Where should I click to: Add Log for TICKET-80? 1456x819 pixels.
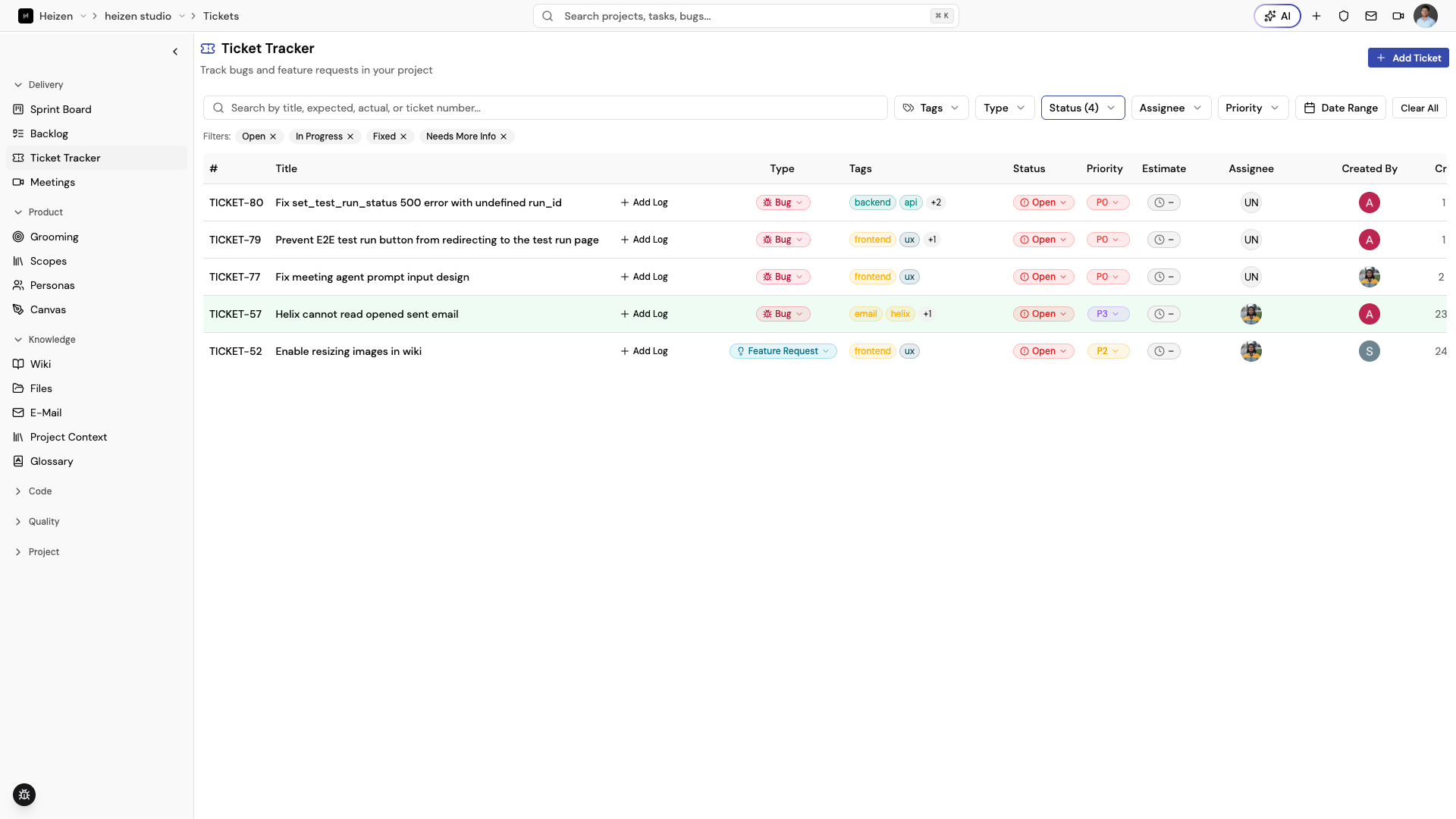coord(644,202)
